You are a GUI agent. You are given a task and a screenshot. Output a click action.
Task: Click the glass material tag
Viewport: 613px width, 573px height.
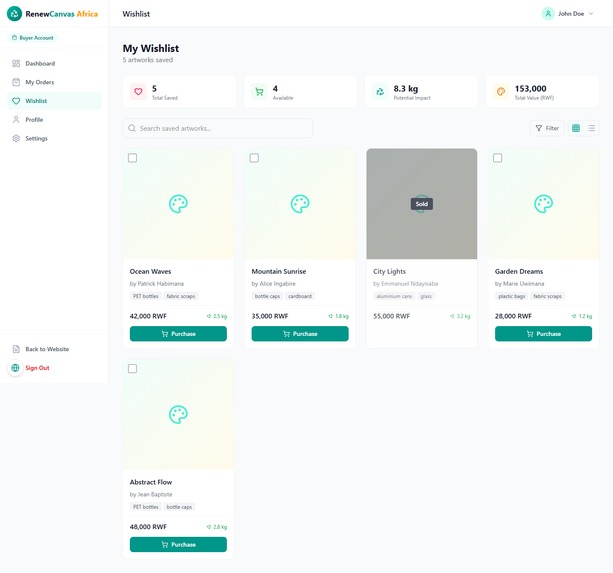point(426,296)
